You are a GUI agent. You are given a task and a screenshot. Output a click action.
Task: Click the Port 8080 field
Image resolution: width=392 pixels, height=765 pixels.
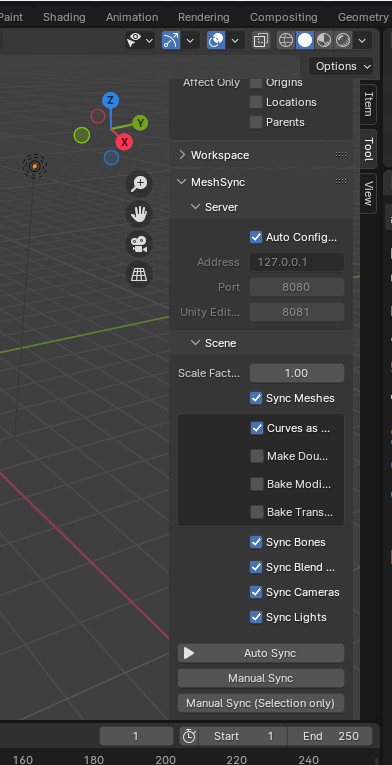click(297, 287)
